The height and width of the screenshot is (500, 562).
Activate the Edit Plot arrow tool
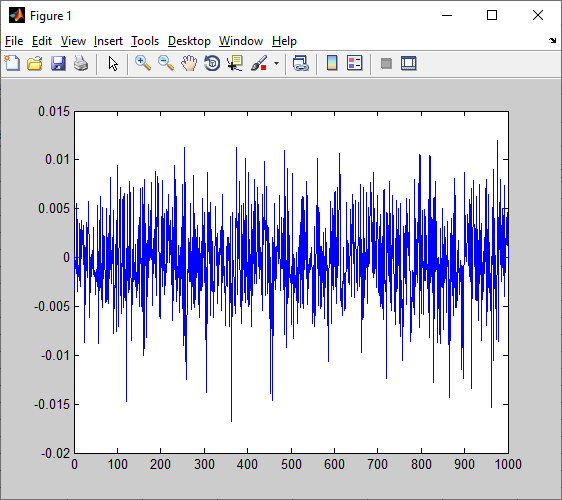tap(113, 63)
